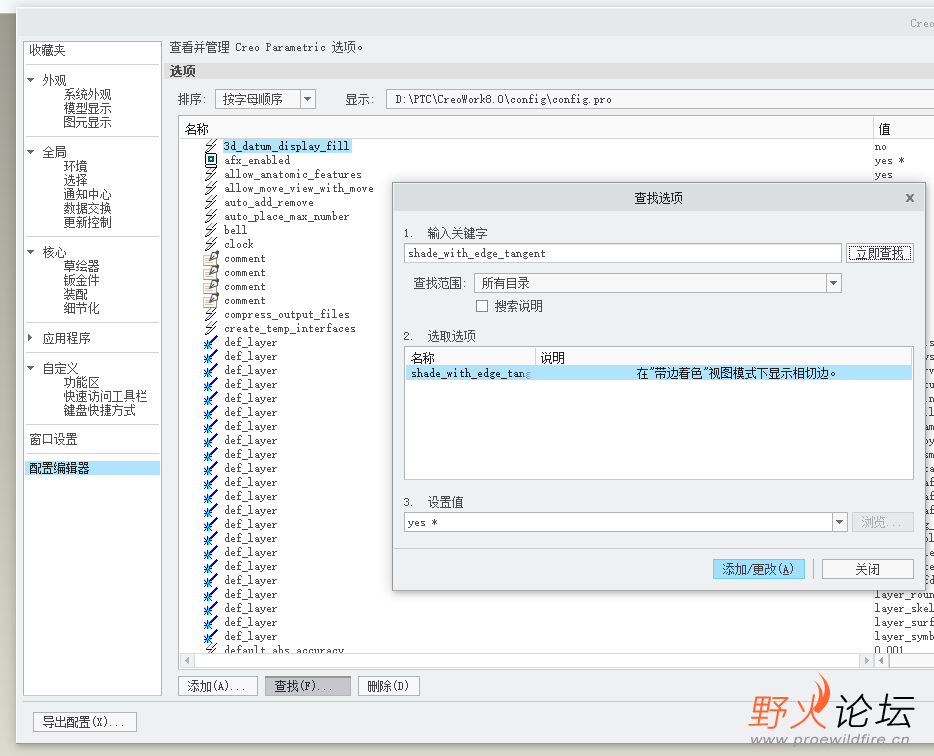Image resolution: width=934 pixels, height=756 pixels.
Task: Click the horizontal scrollbar left arrow
Action: 187,660
